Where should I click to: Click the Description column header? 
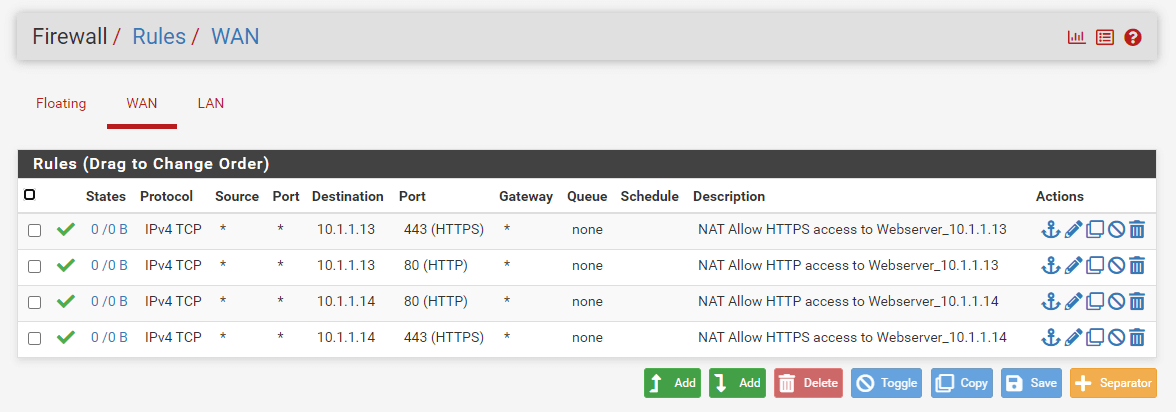(729, 196)
